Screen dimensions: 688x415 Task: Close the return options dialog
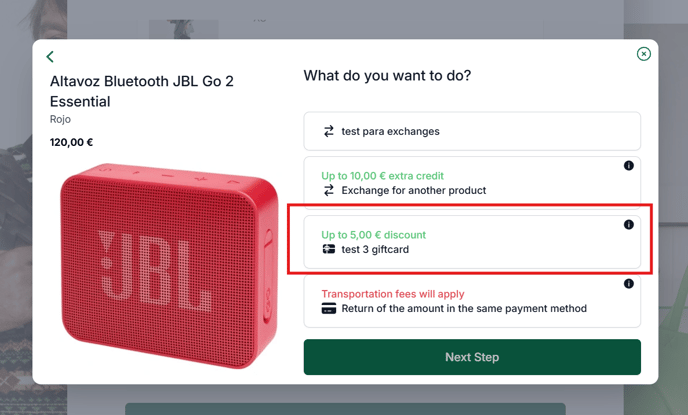tap(643, 54)
